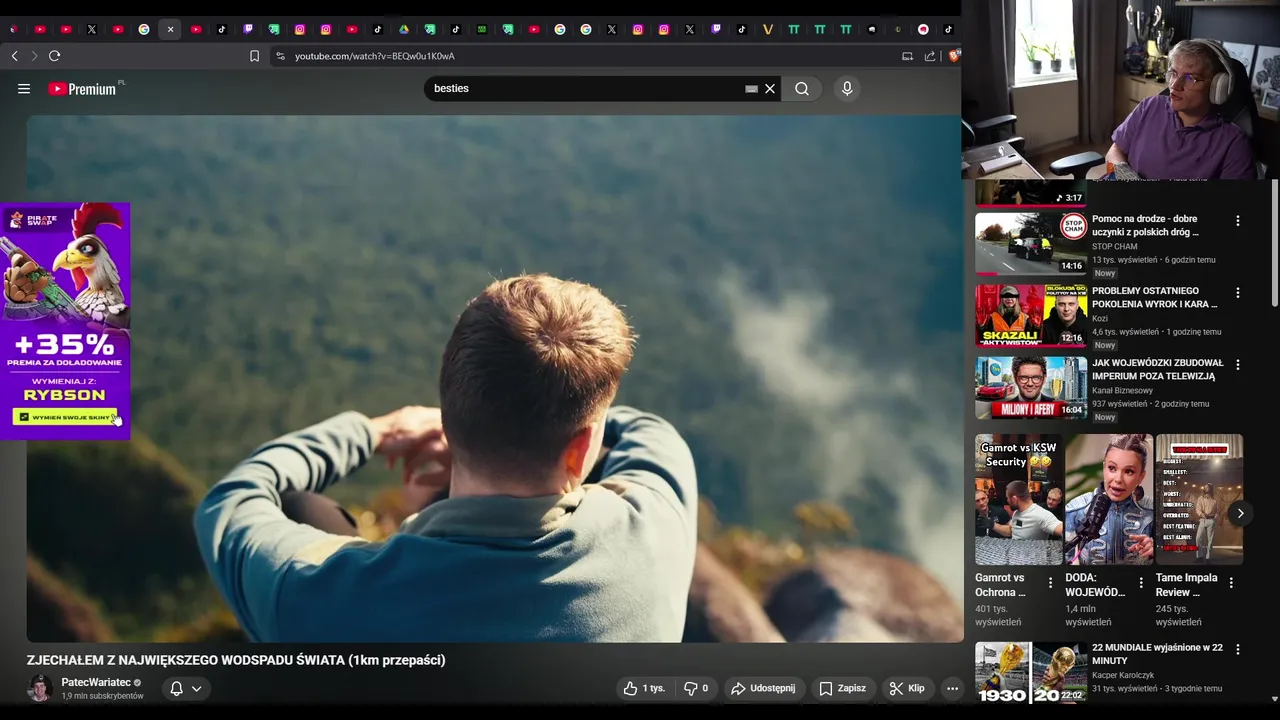This screenshot has width=1280, height=720.
Task: Open the browser share icon in the address bar
Action: (930, 56)
